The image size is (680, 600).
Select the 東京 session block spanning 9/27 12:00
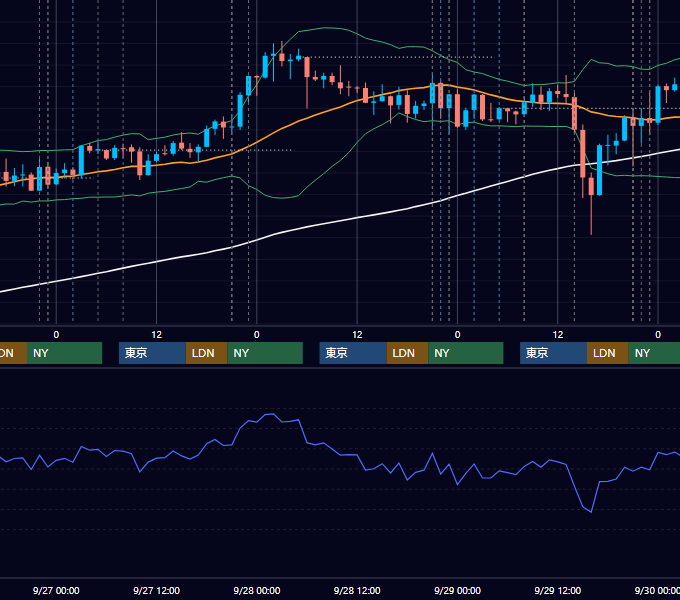pos(152,353)
